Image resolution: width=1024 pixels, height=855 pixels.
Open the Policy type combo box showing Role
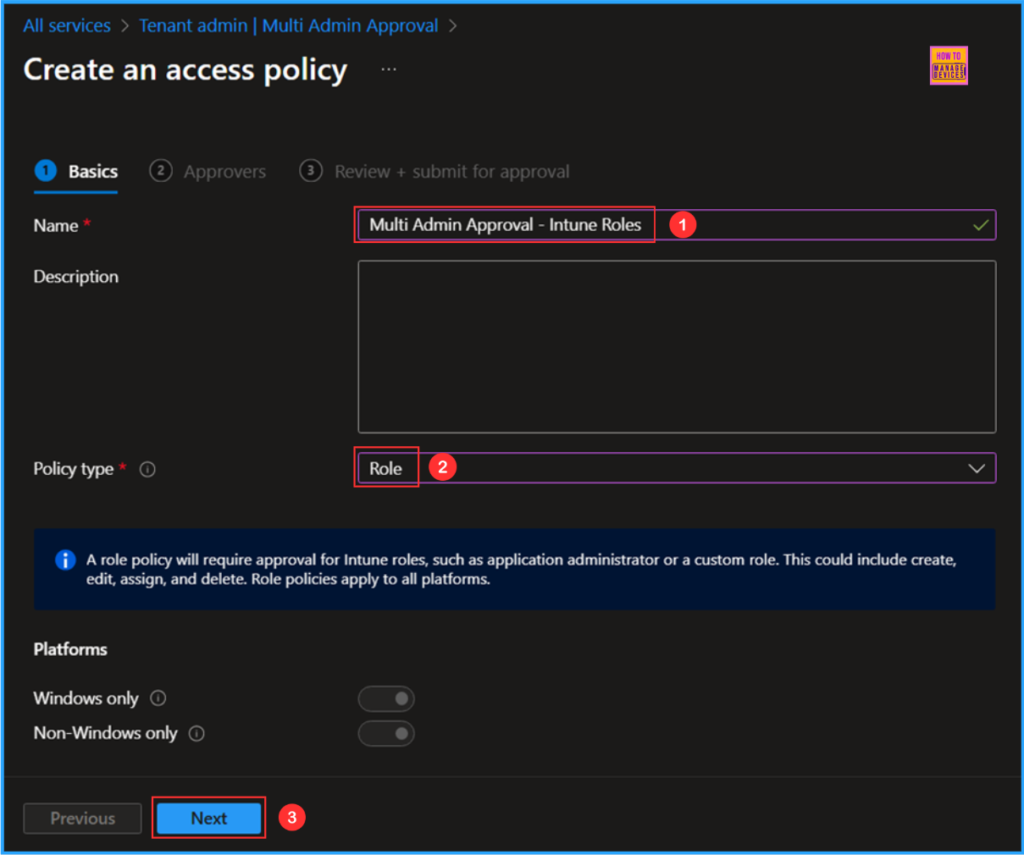click(x=677, y=468)
